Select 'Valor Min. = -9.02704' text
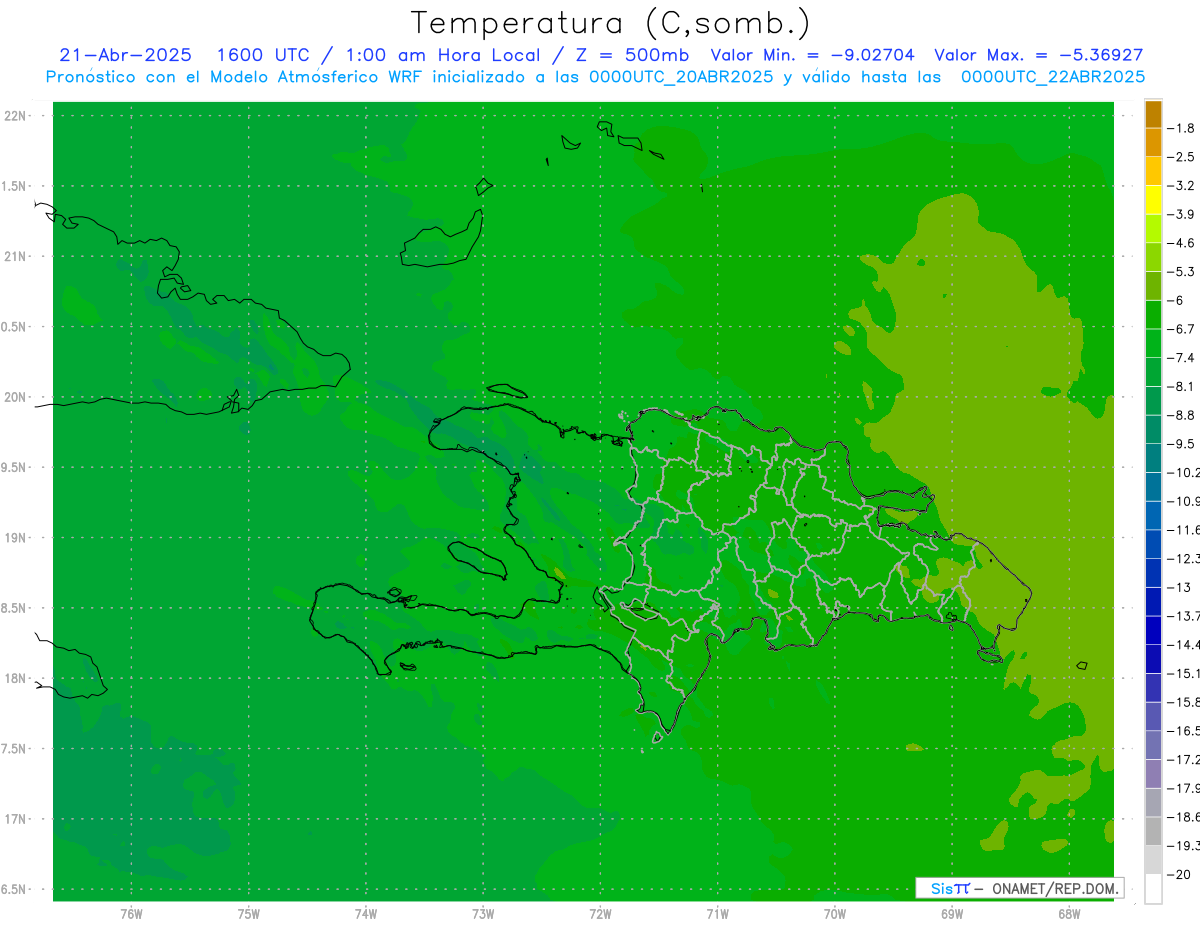Viewport: 1200px width, 927px height. (x=812, y=55)
